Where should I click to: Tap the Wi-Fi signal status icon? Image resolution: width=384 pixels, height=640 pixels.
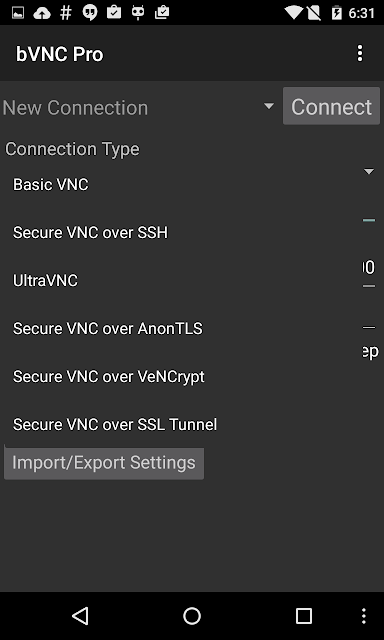pos(294,13)
